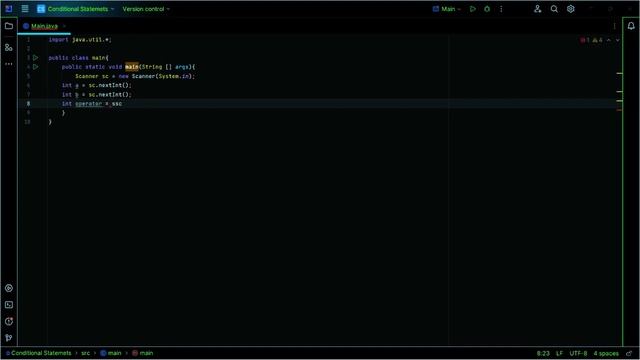
Task: Click the IntelliJ IDEA logo icon
Action: point(9,9)
